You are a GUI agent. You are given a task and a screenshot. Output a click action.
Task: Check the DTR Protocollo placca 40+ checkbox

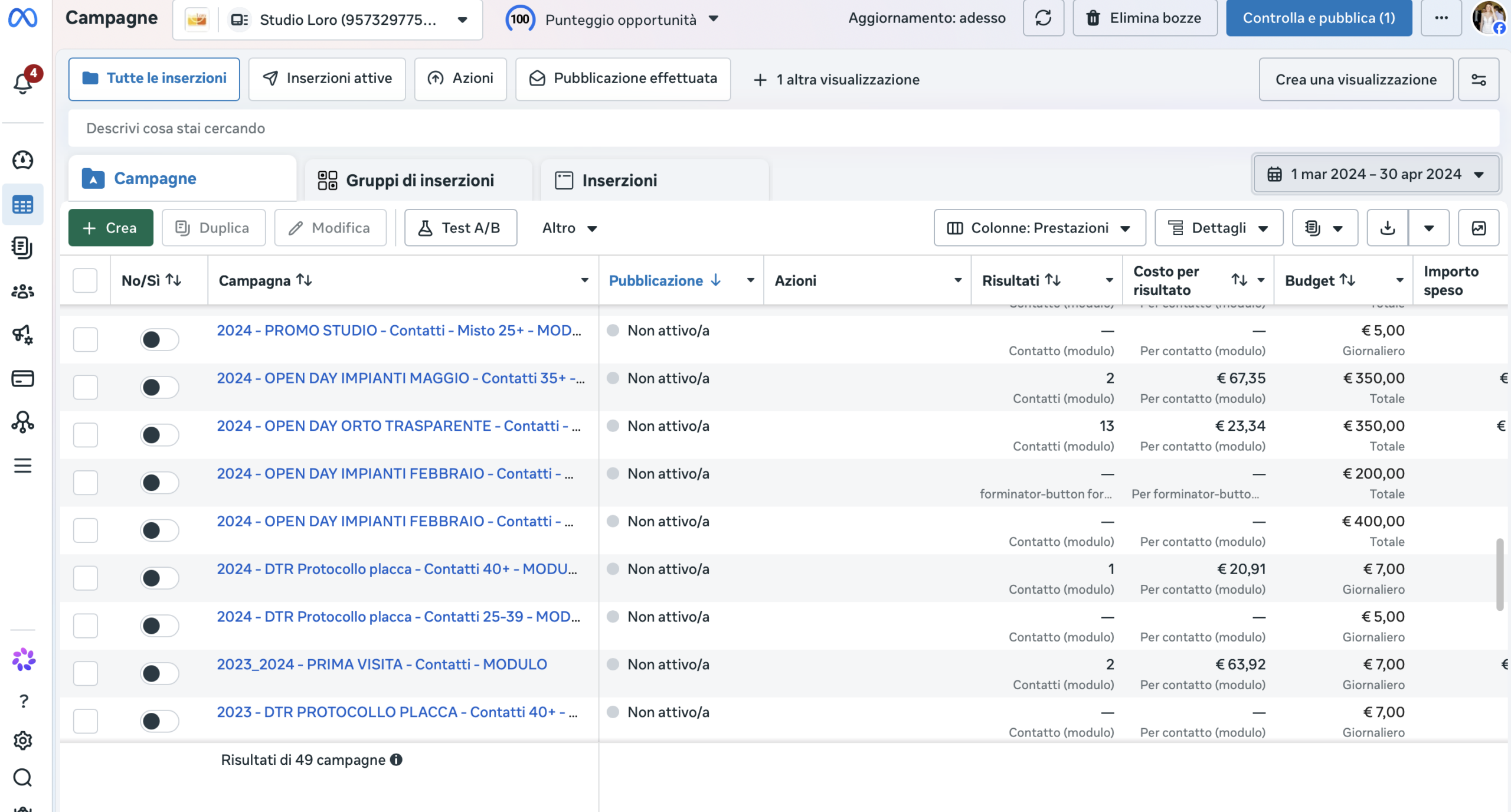[x=85, y=578]
